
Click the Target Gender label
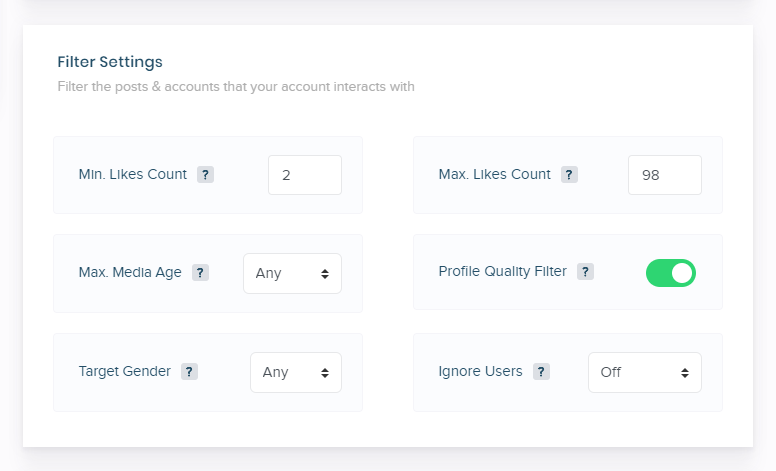[x=125, y=371]
